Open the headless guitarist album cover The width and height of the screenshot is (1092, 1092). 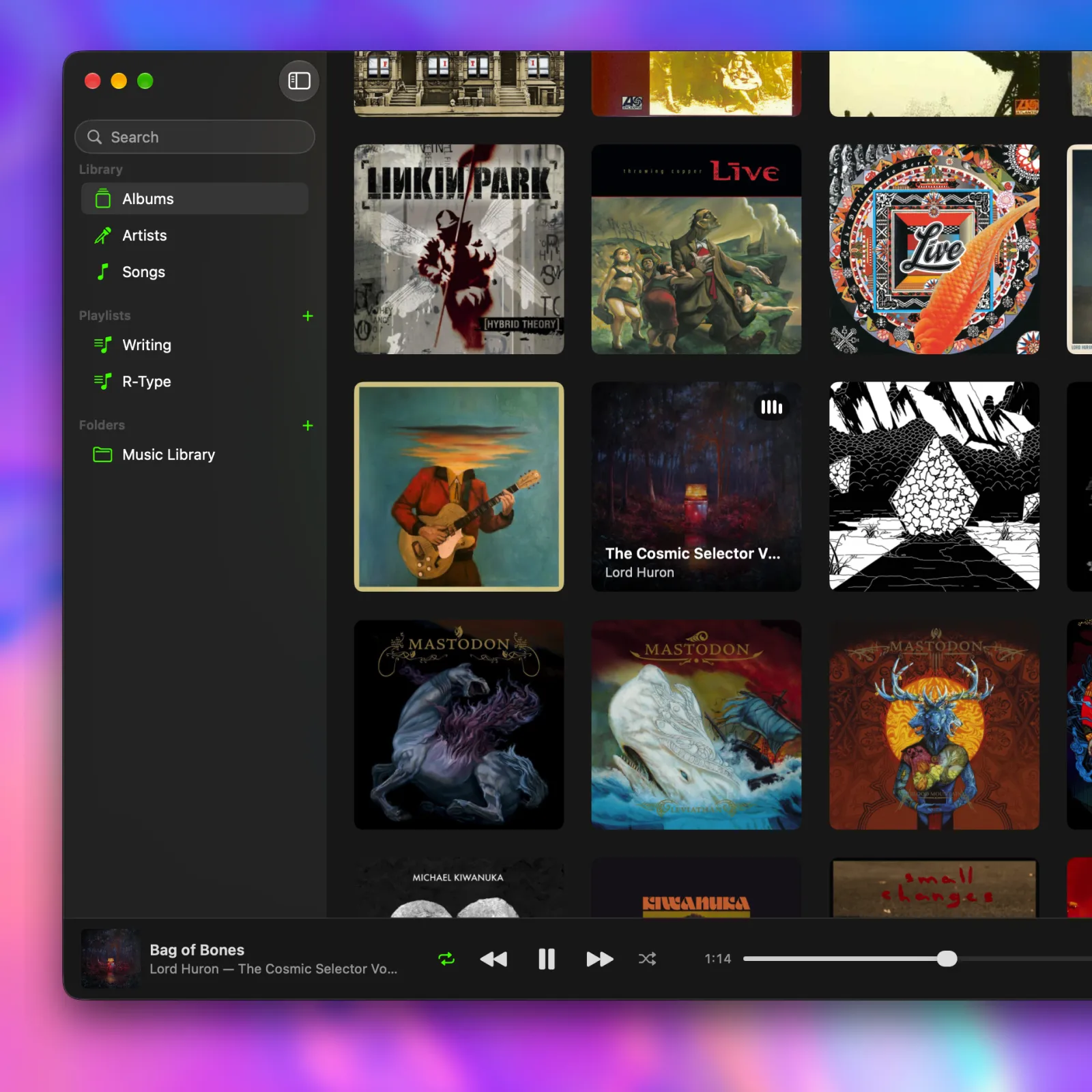(459, 487)
